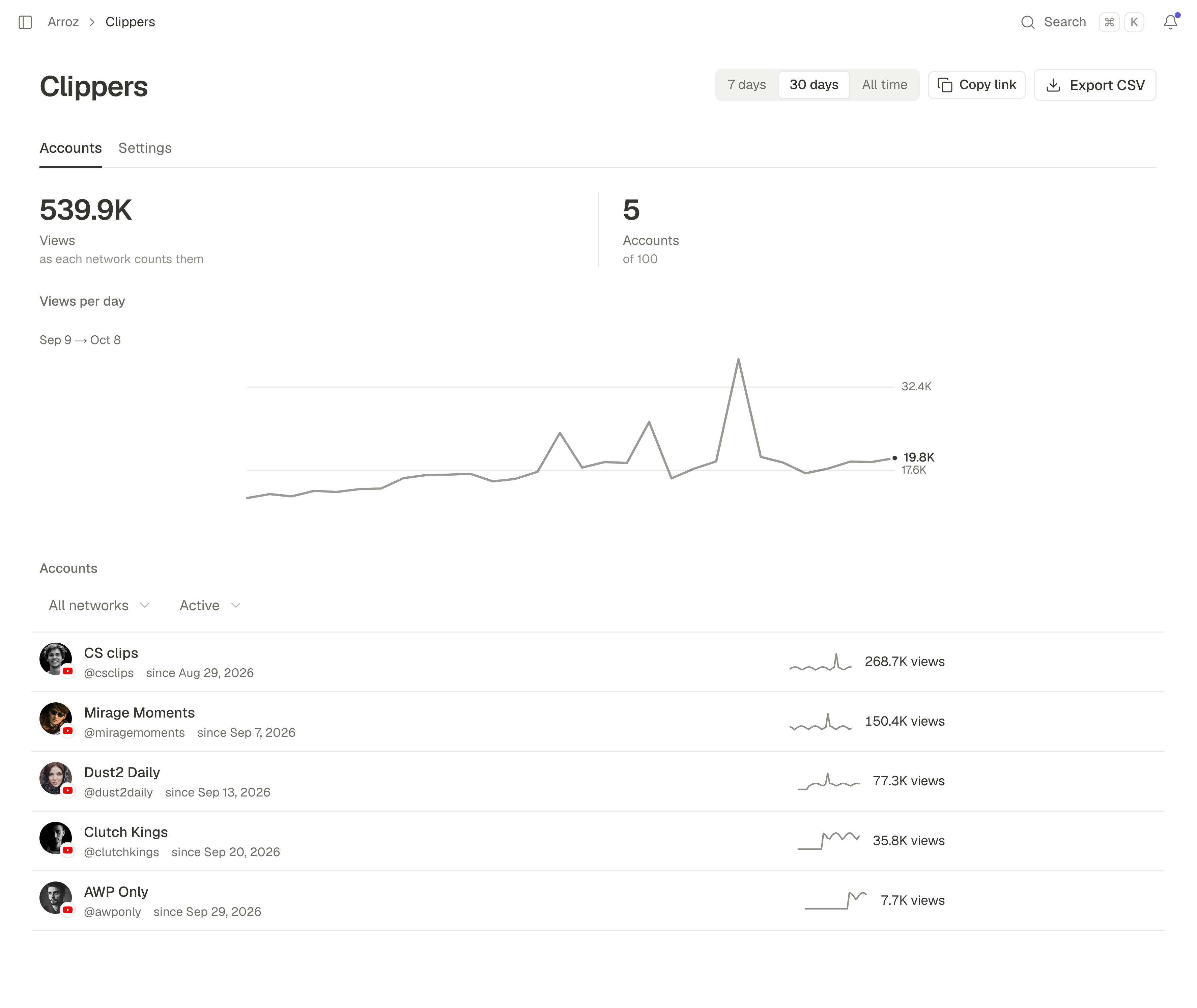Viewport: 1197px width, 1008px height.
Task: Click 'since Aug 29, 2026' text
Action: [200, 673]
